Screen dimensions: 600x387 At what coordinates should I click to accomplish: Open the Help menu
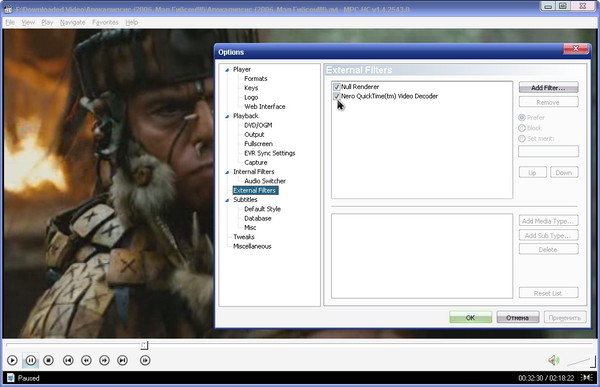tap(132, 22)
